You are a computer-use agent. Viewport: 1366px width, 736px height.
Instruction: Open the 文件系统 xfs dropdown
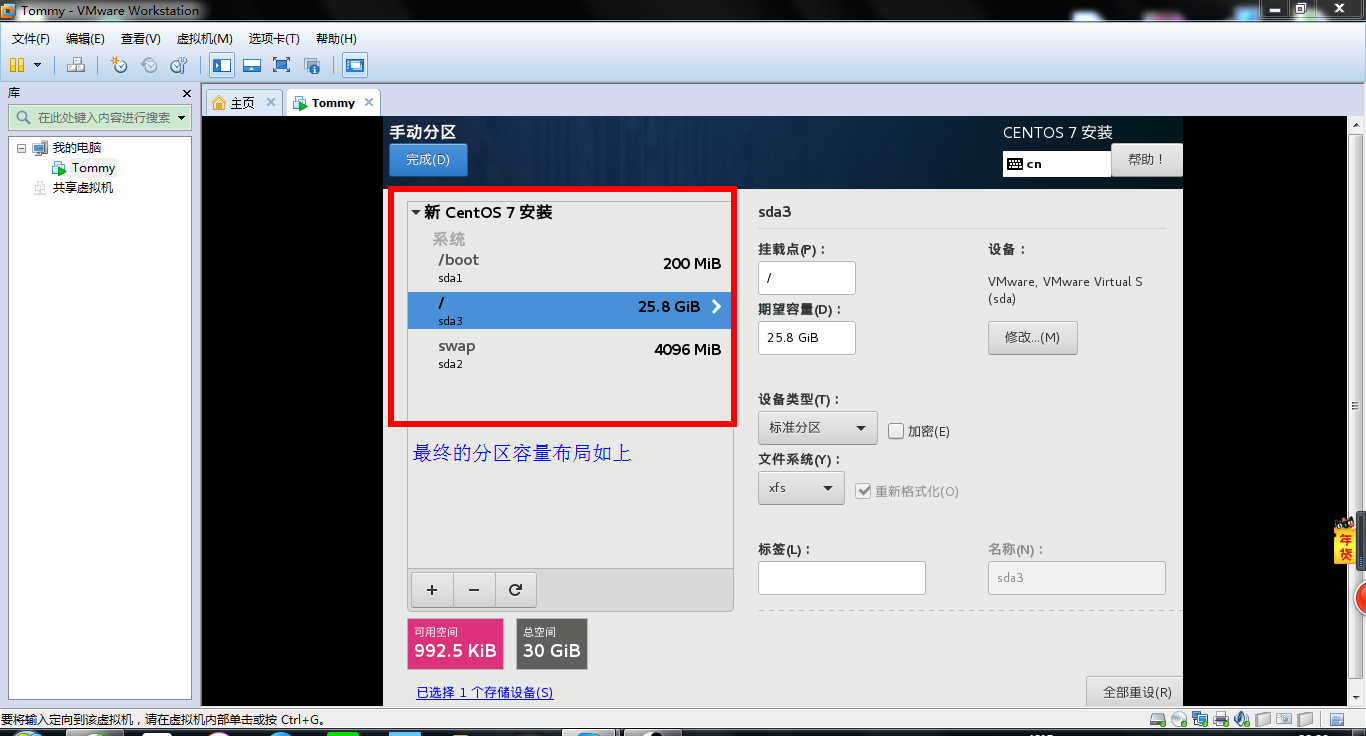point(802,488)
